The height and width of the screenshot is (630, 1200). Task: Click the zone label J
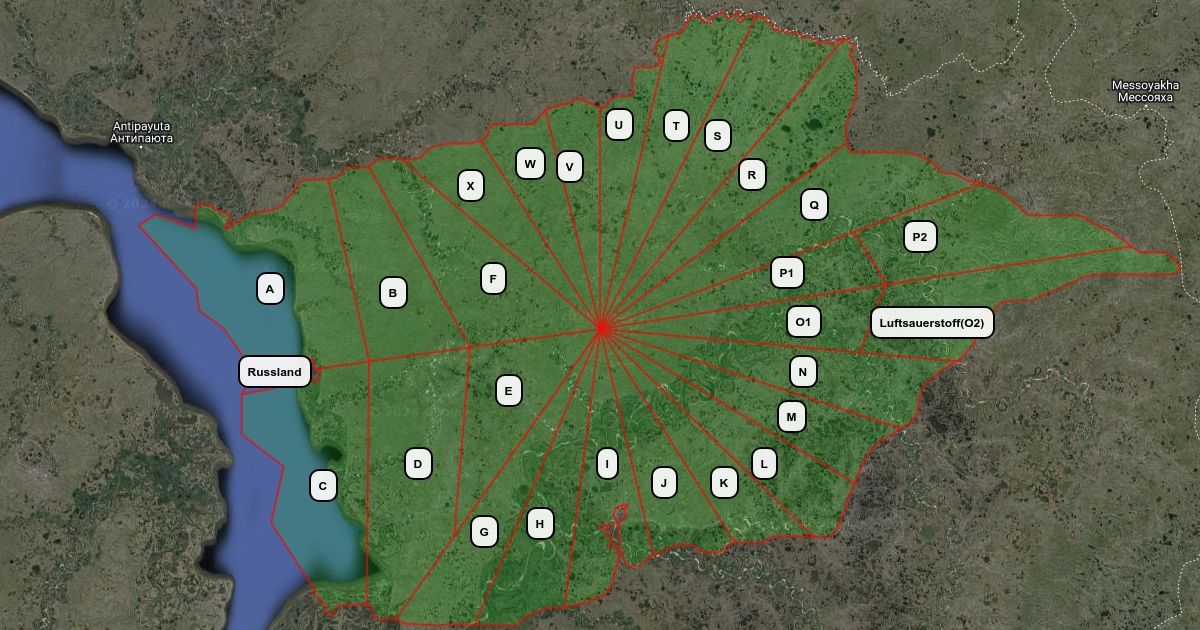664,482
